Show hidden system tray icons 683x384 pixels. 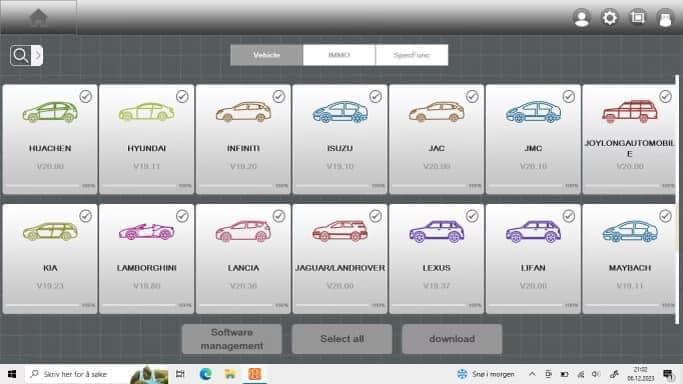point(532,374)
